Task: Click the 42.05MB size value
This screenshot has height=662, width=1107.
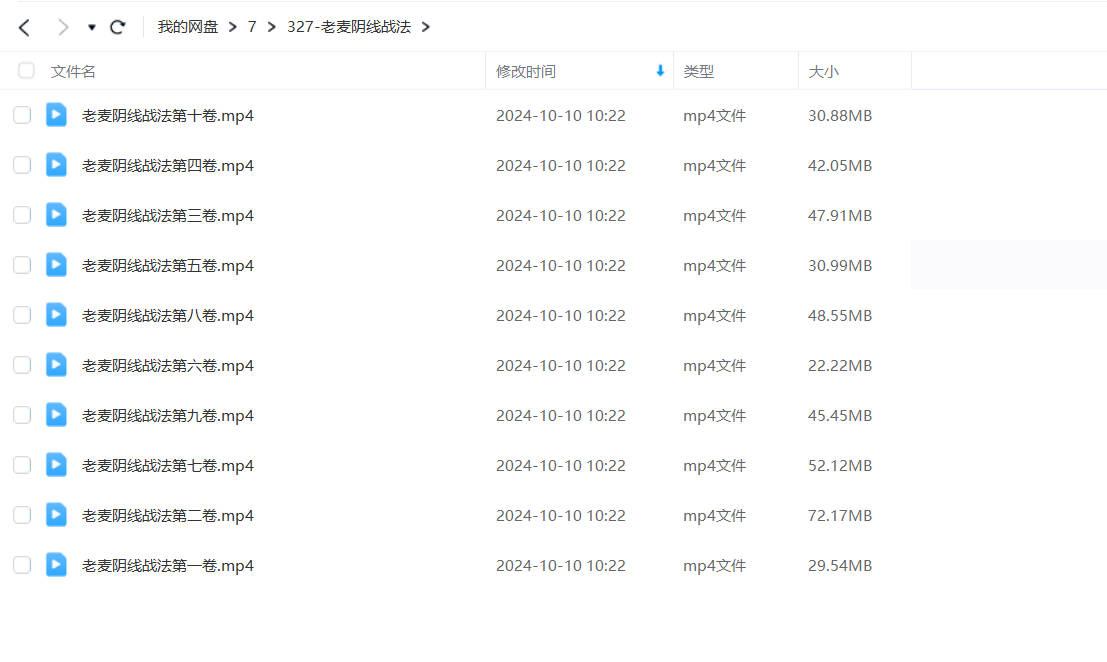Action: 840,166
